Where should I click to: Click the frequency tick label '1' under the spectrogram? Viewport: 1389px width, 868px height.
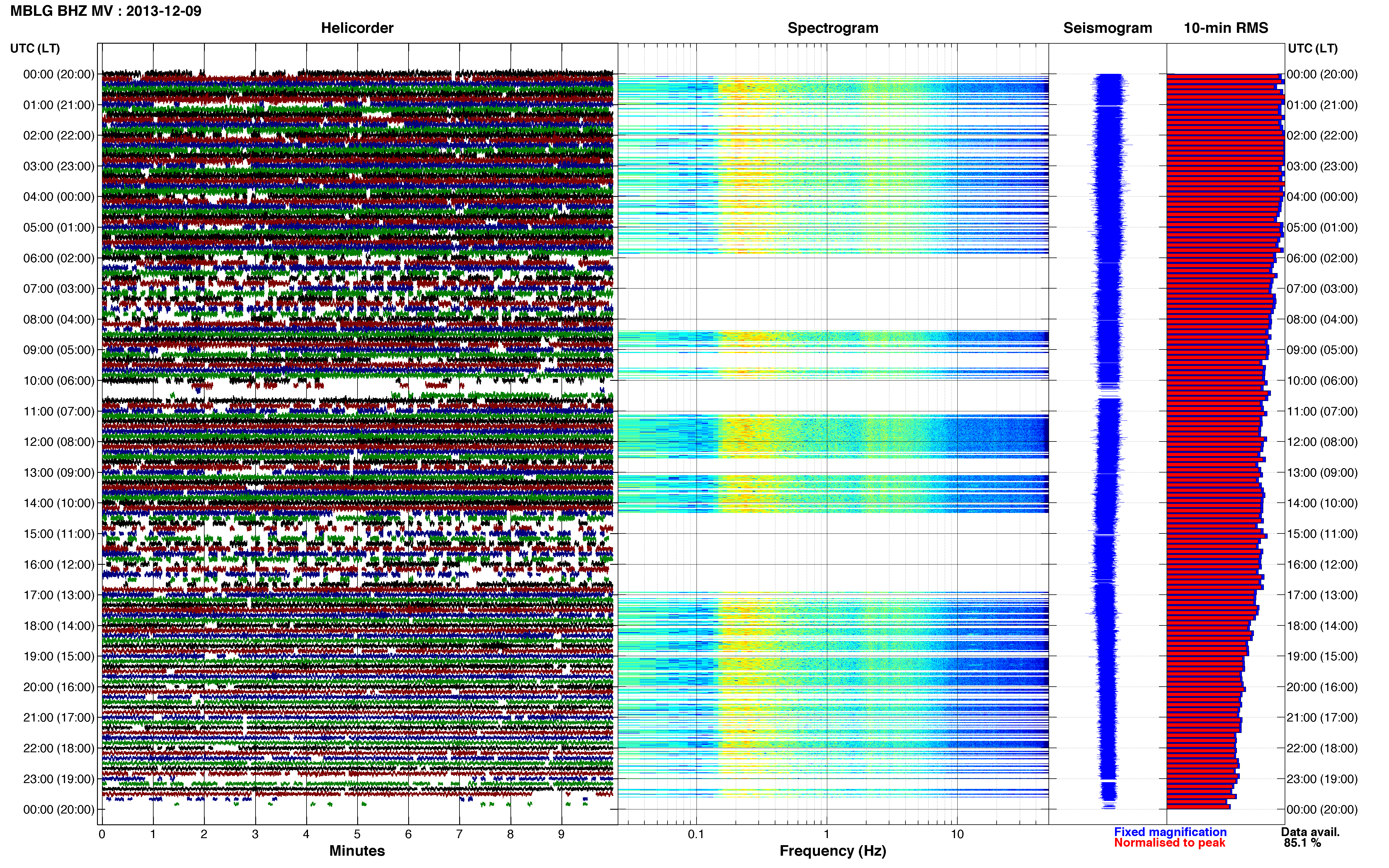(826, 835)
